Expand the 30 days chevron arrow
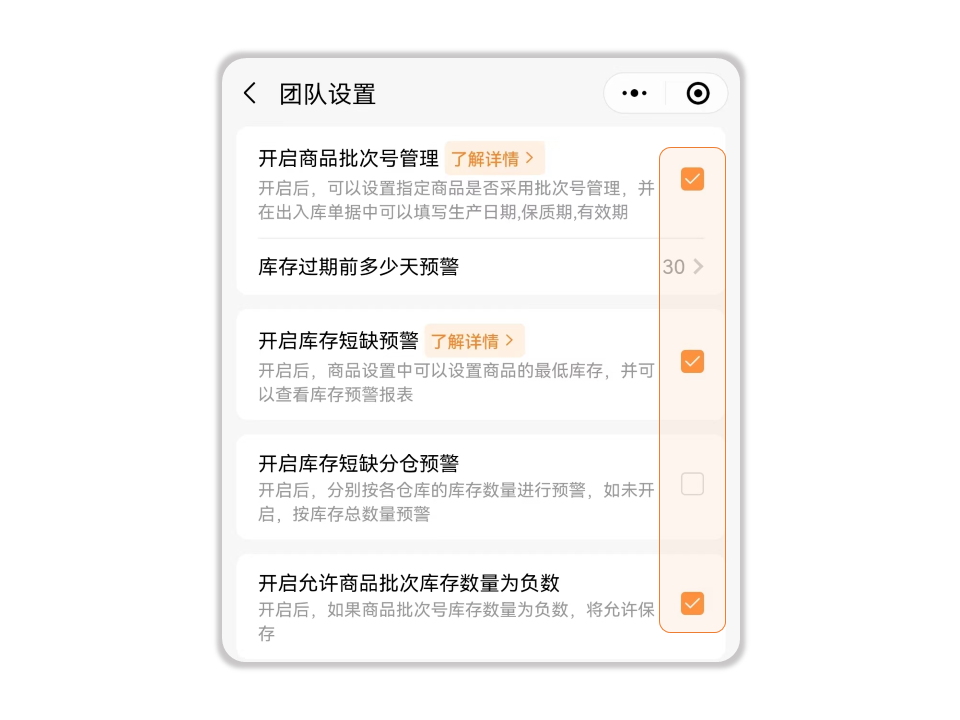The image size is (960, 720). coord(698,267)
